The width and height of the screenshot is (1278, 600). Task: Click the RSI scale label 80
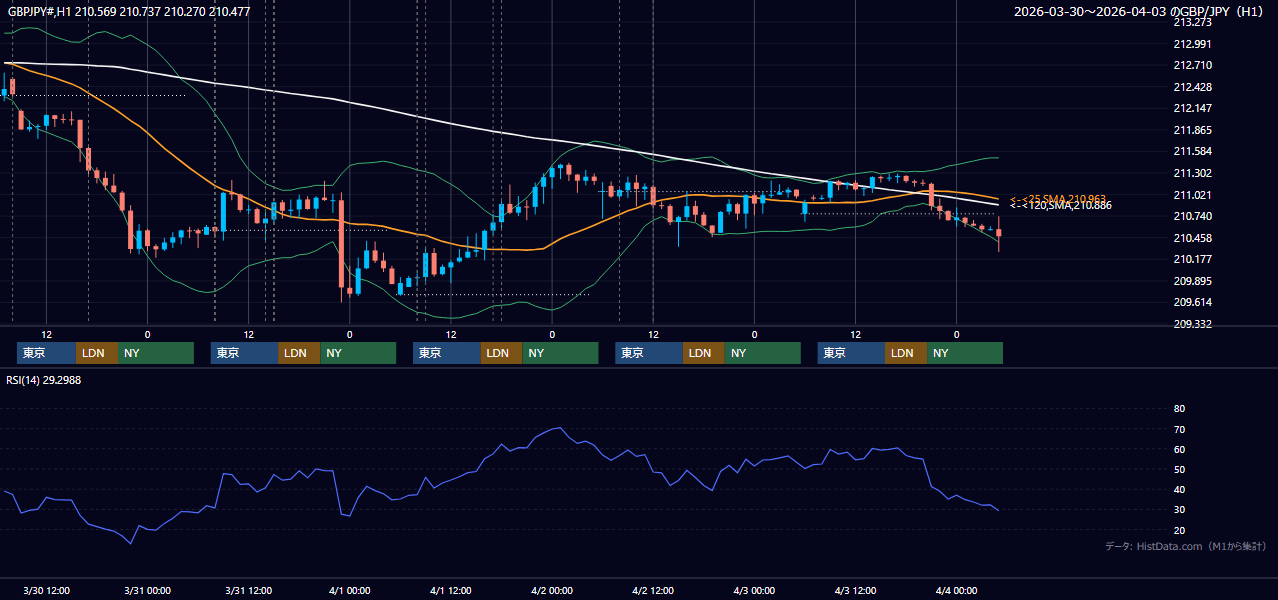(1179, 409)
